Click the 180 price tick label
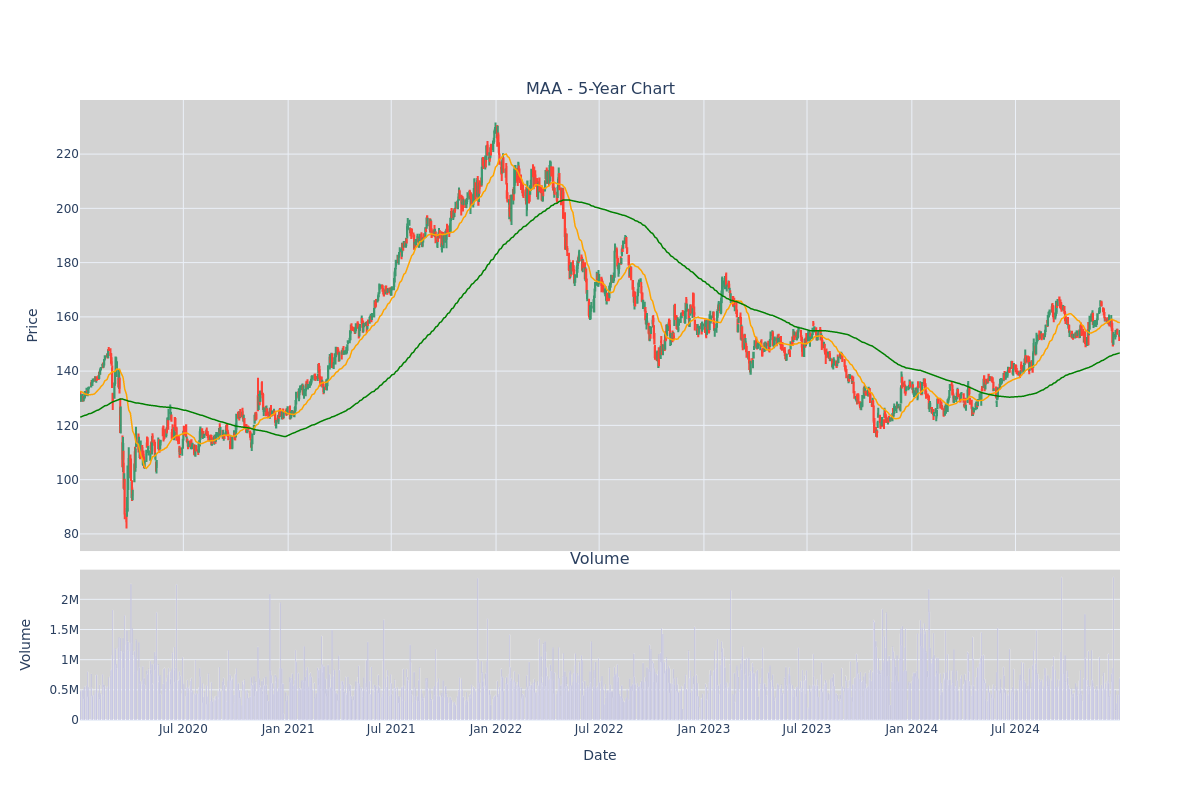The width and height of the screenshot is (1200, 800). coord(67,263)
